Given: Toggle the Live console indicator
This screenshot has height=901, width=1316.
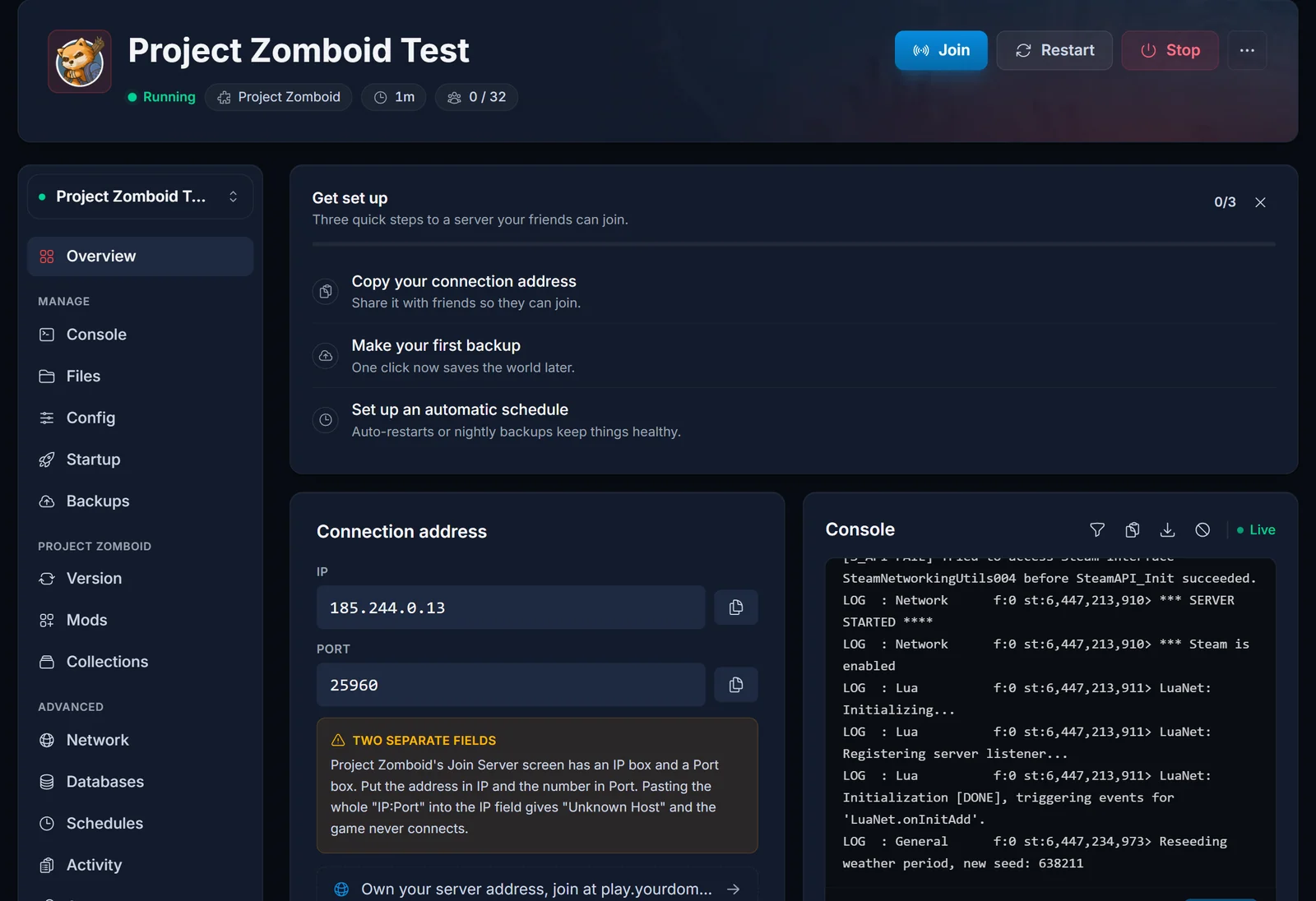Looking at the screenshot, I should click(1256, 530).
